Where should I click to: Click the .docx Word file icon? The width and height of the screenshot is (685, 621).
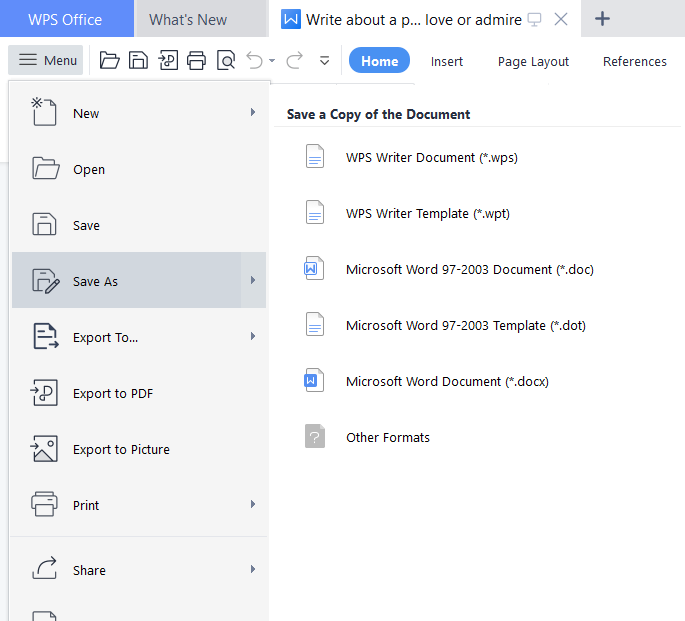coord(314,380)
